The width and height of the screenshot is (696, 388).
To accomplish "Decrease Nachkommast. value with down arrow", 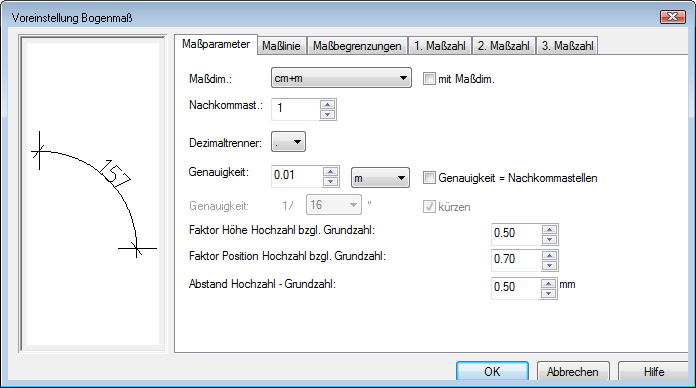I will [x=328, y=115].
